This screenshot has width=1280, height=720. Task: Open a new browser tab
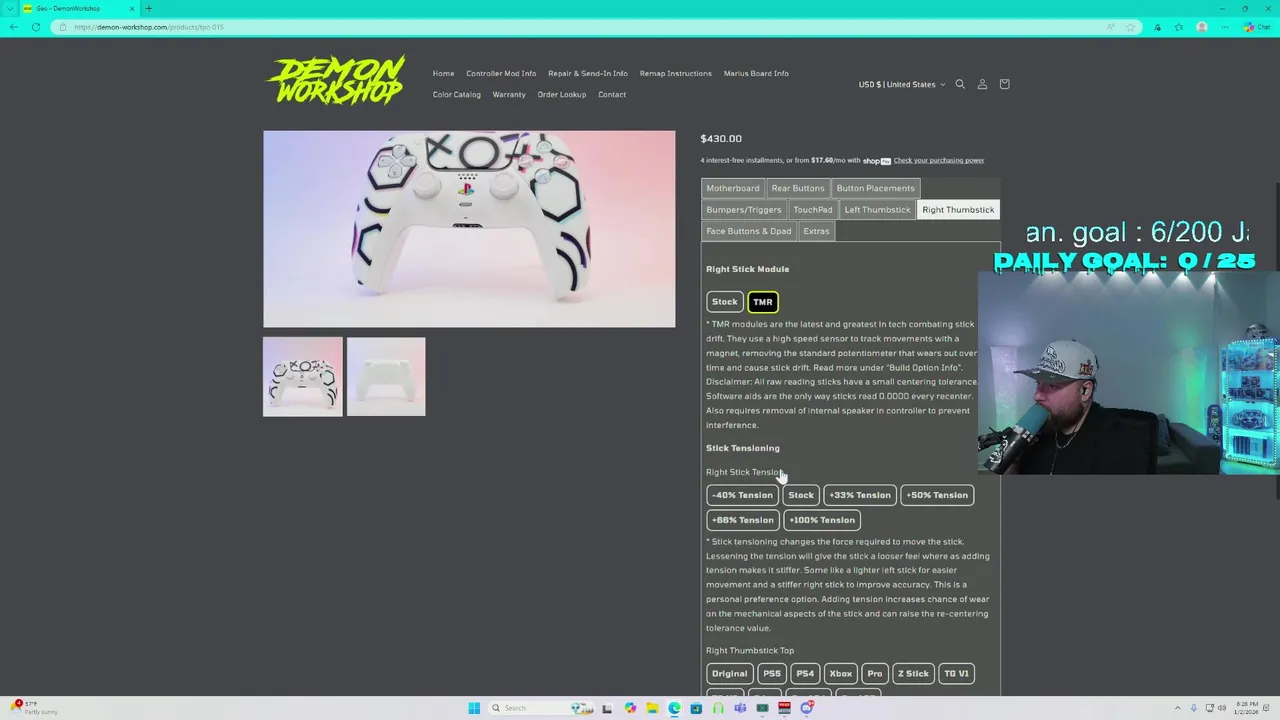click(x=148, y=8)
